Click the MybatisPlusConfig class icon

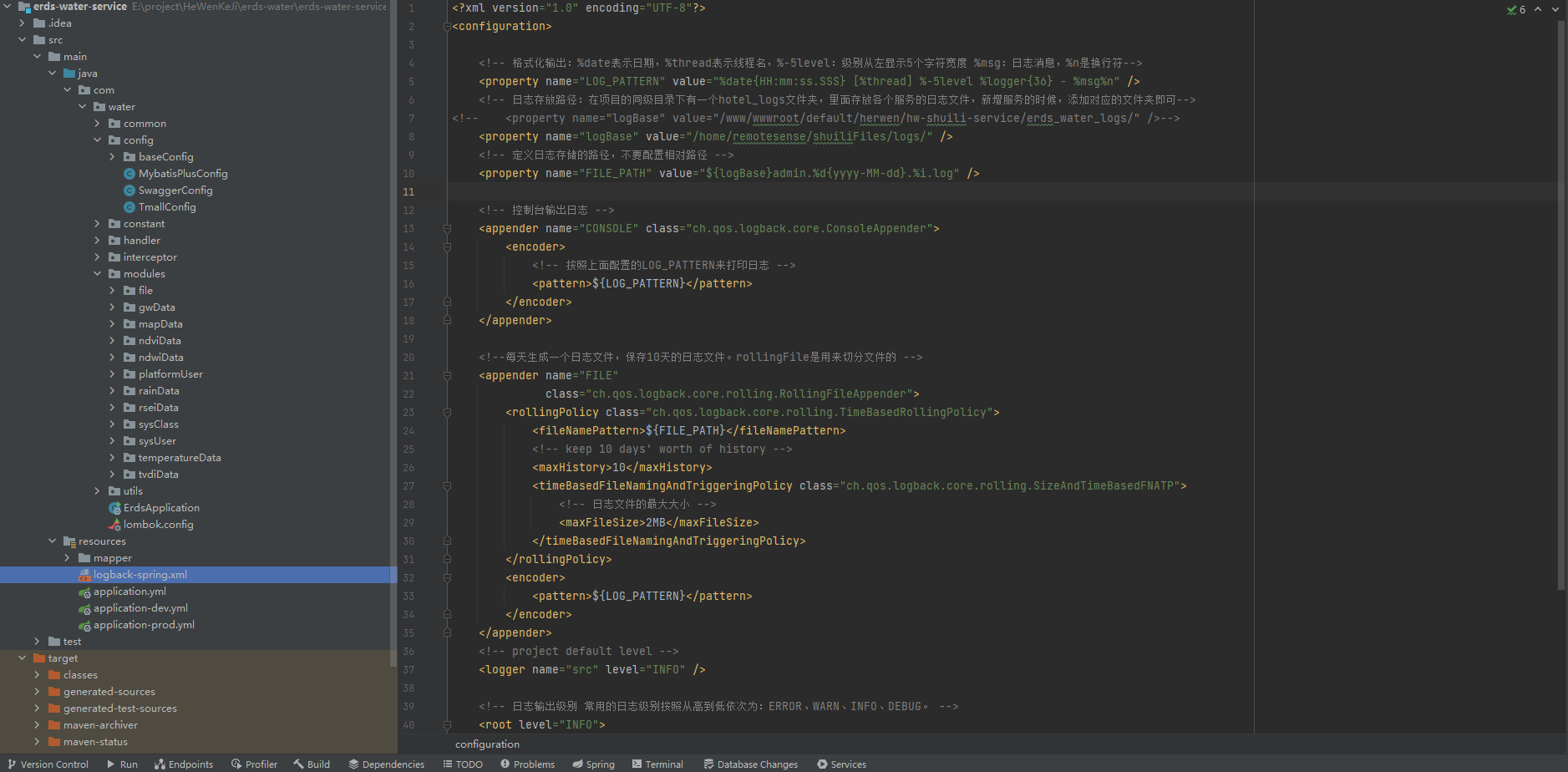pyautogui.click(x=129, y=174)
